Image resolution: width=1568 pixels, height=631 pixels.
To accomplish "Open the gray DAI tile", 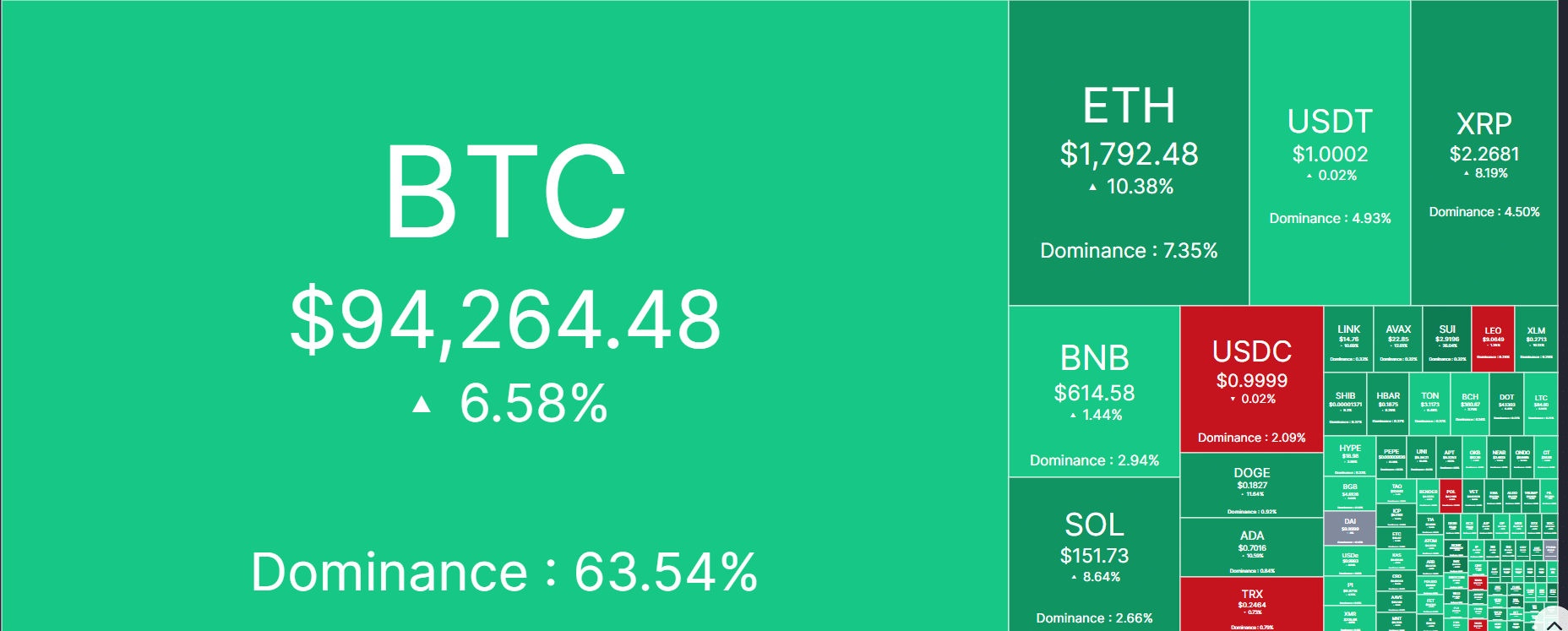I will click(x=1349, y=529).
